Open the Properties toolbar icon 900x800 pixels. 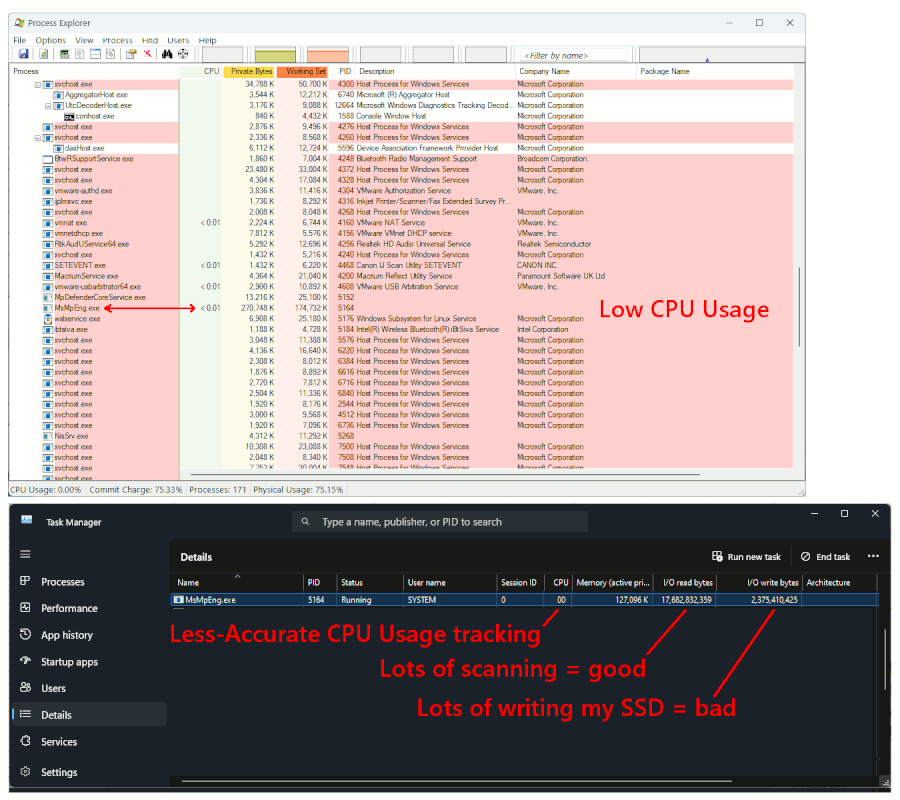pyautogui.click(x=131, y=54)
